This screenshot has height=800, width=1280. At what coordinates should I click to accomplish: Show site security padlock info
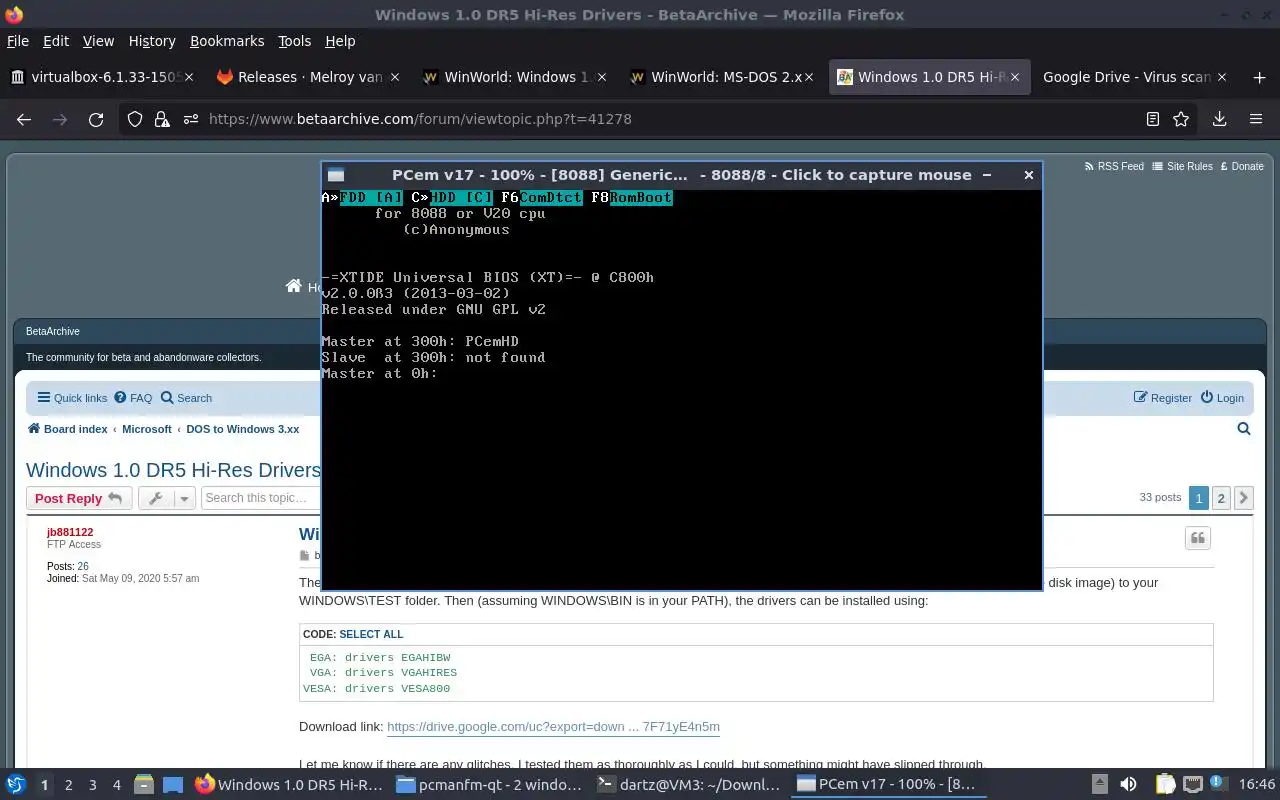pyautogui.click(x=162, y=119)
